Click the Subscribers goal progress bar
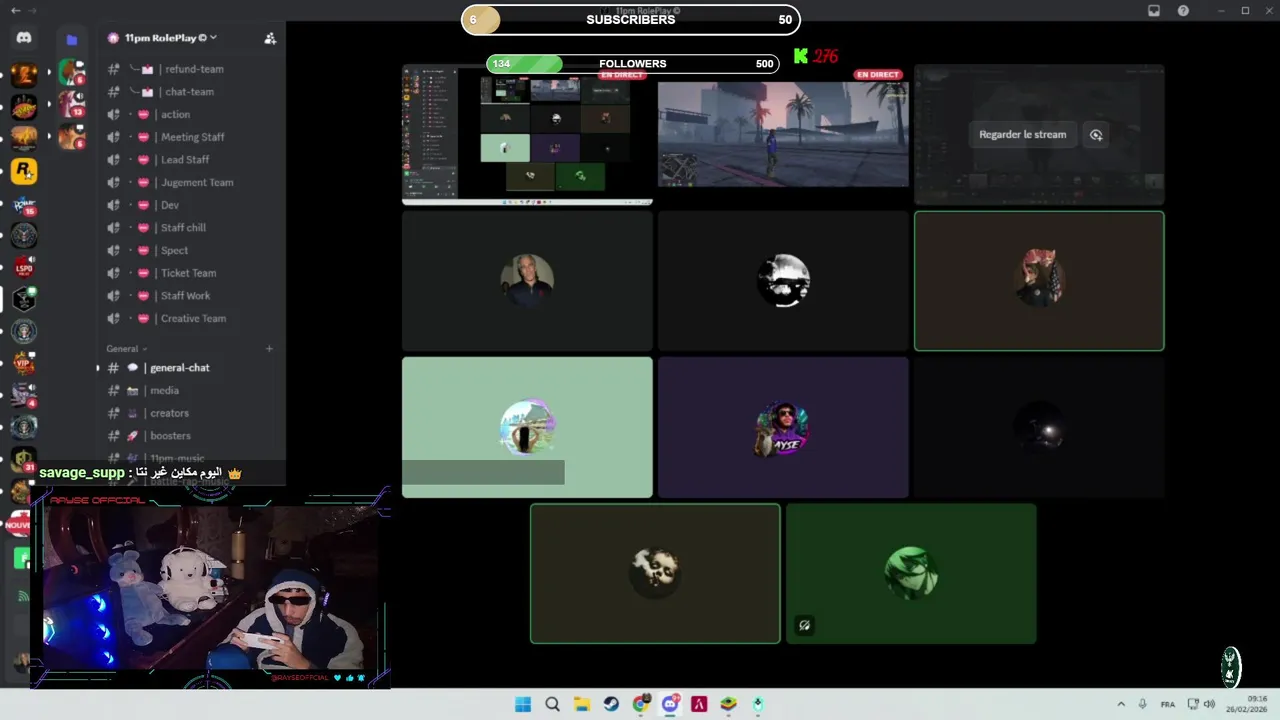The image size is (1280, 720). click(x=631, y=20)
